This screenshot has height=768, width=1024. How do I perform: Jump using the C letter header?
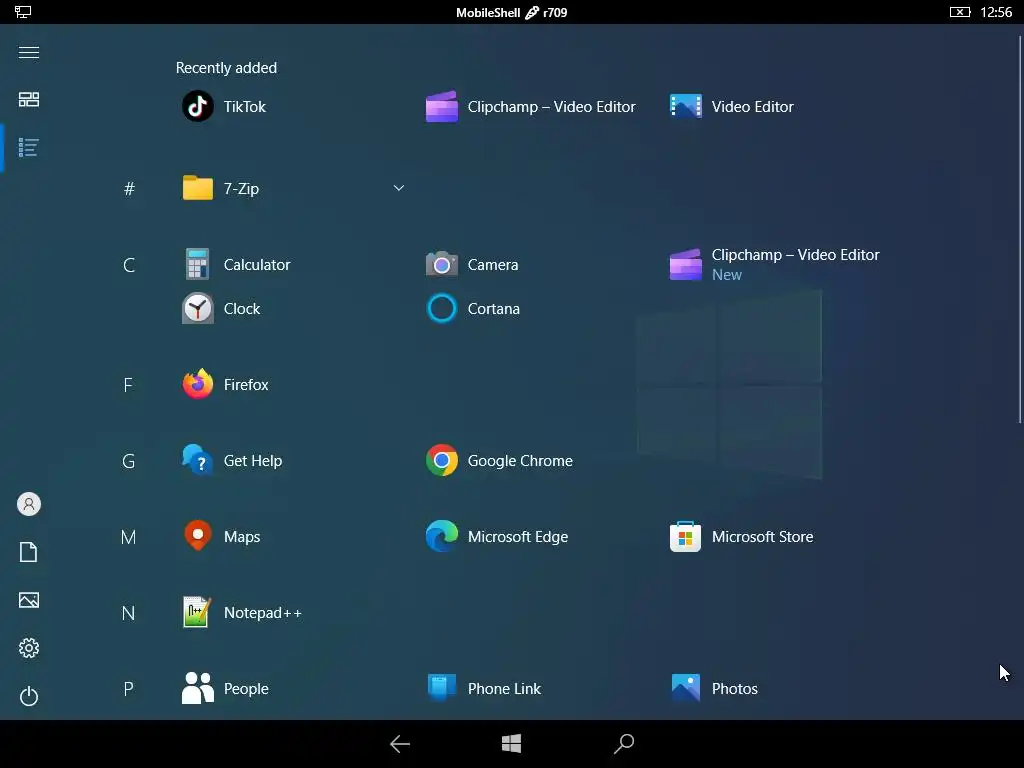click(x=129, y=265)
